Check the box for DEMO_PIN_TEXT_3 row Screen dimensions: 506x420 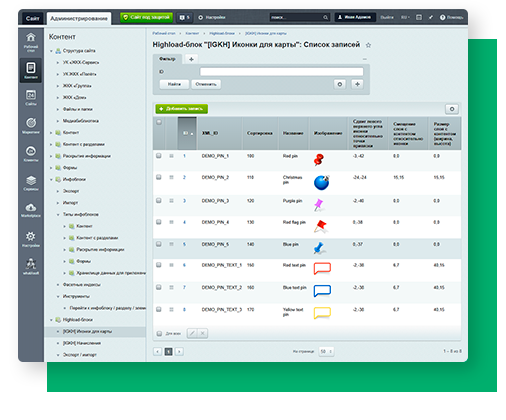point(159,309)
